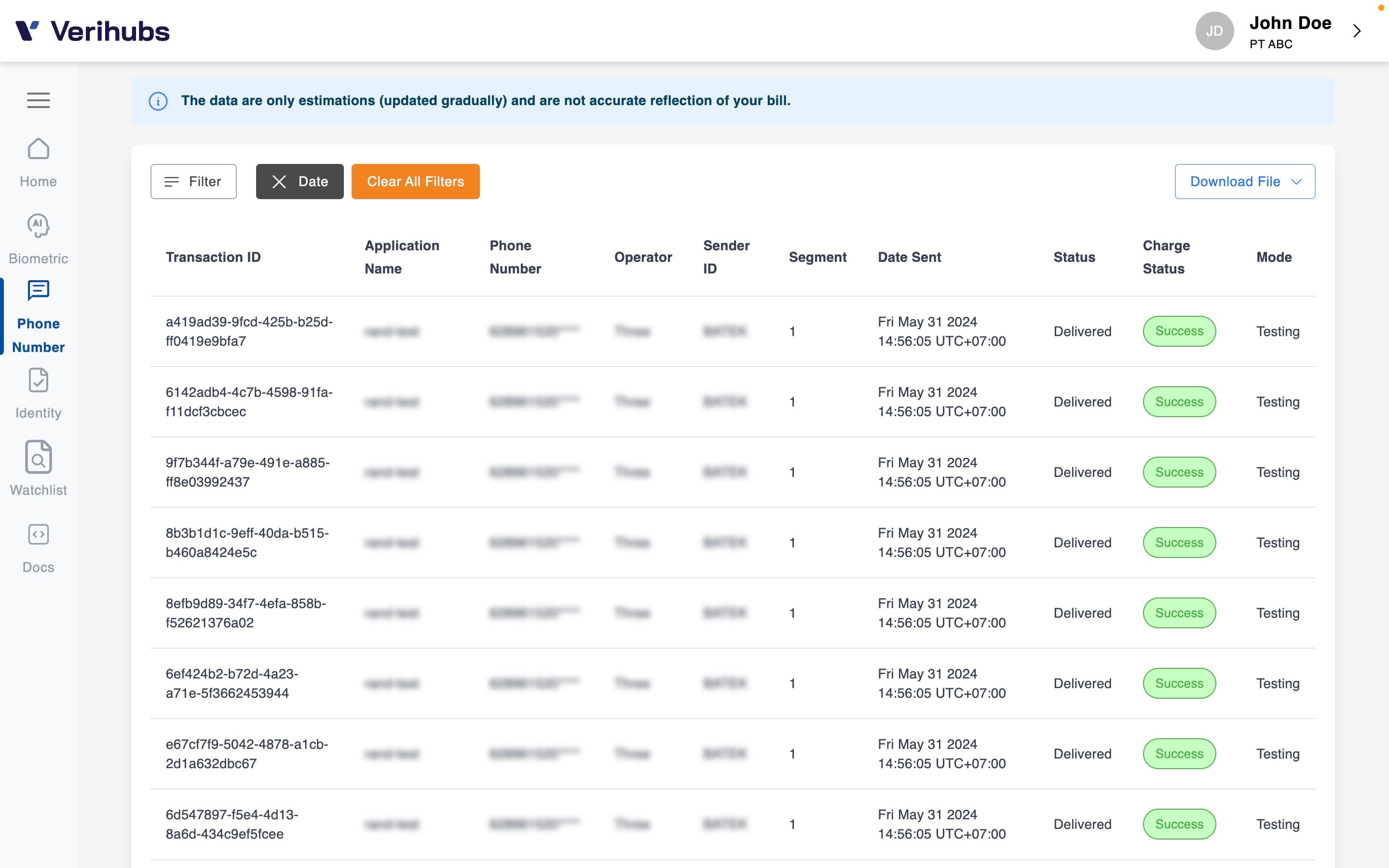
Task: Click Testing mode in 6142adb4 row
Action: point(1278,402)
